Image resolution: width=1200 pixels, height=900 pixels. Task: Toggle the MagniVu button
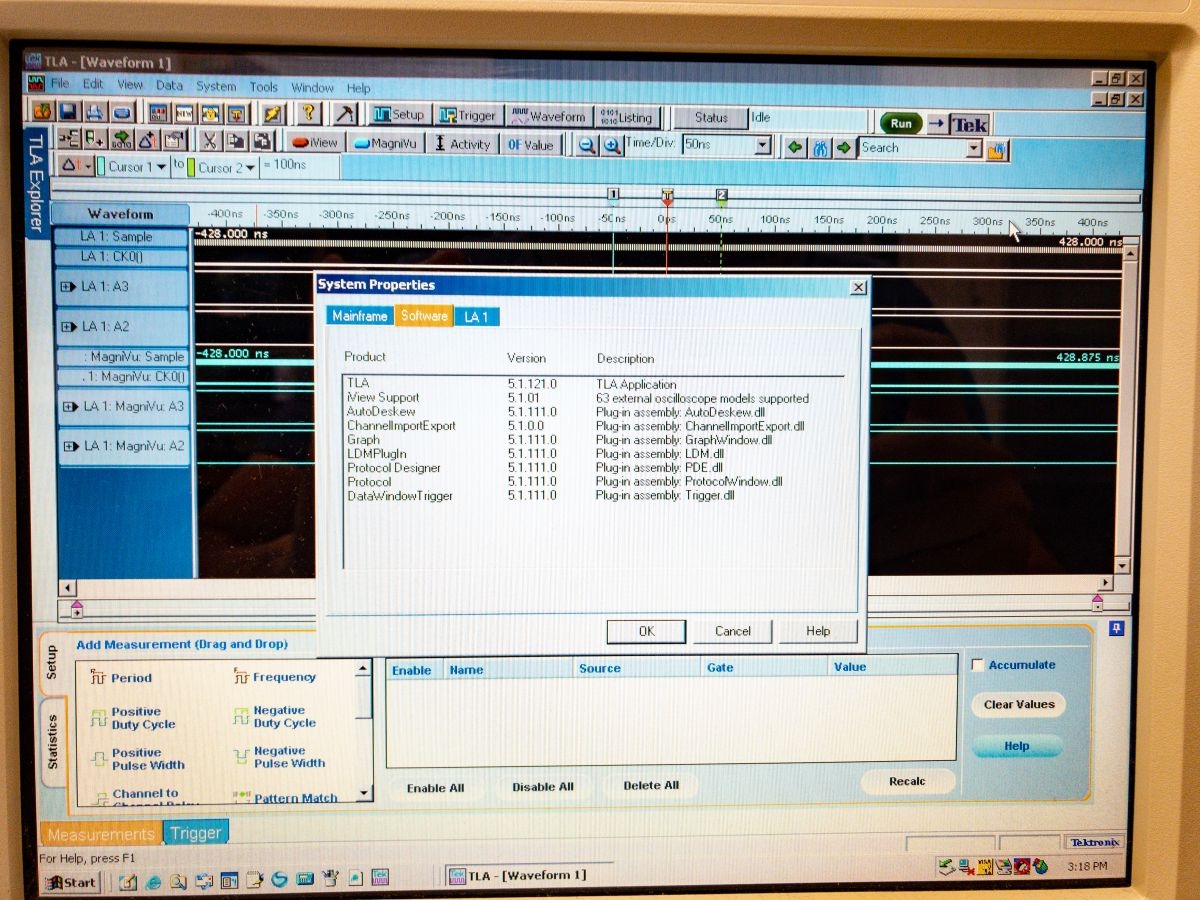pos(385,143)
